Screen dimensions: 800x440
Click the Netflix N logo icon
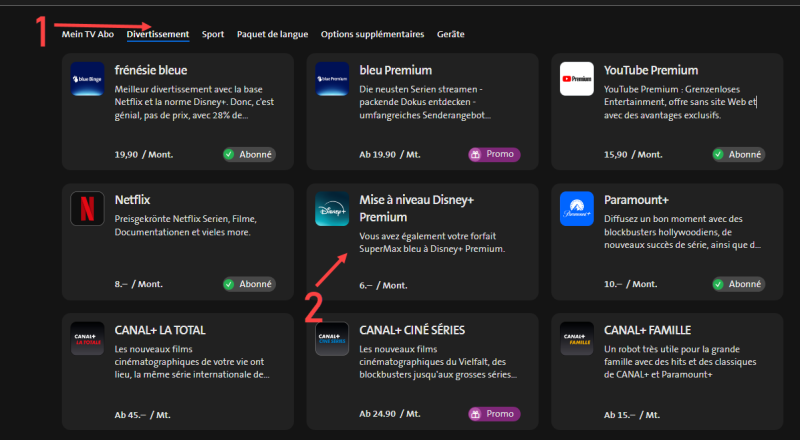coord(88,208)
